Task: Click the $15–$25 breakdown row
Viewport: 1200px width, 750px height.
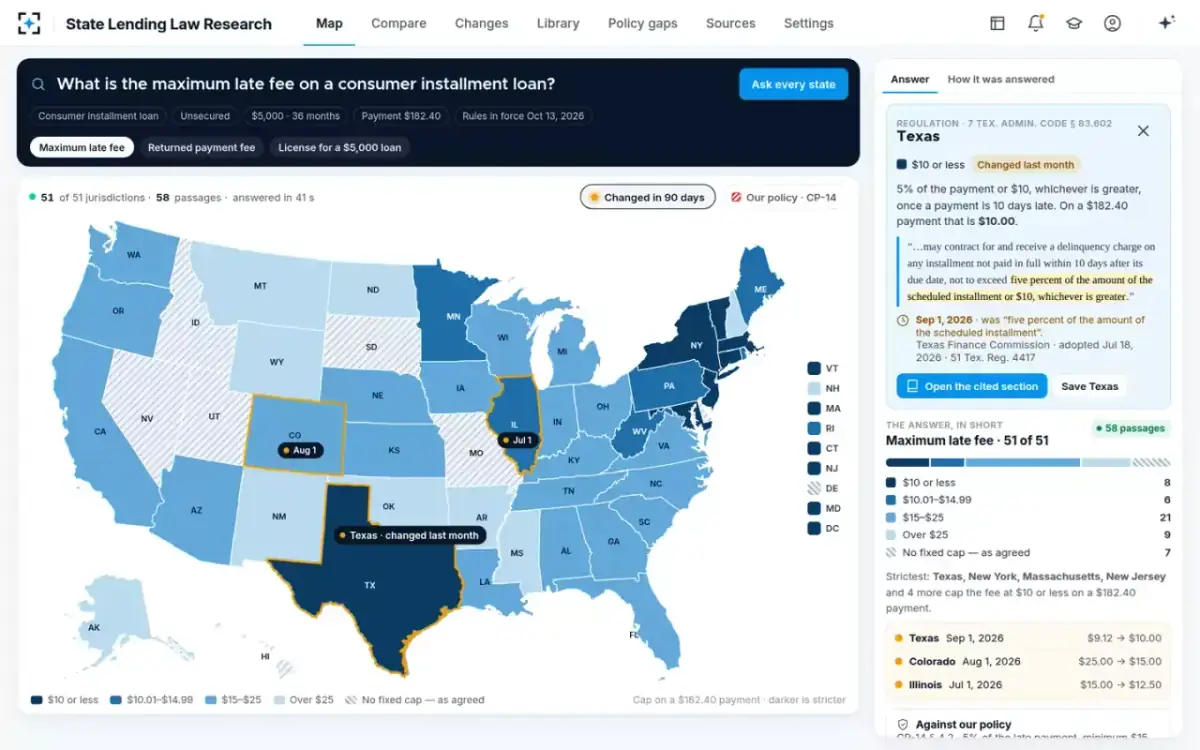Action: (1028, 517)
